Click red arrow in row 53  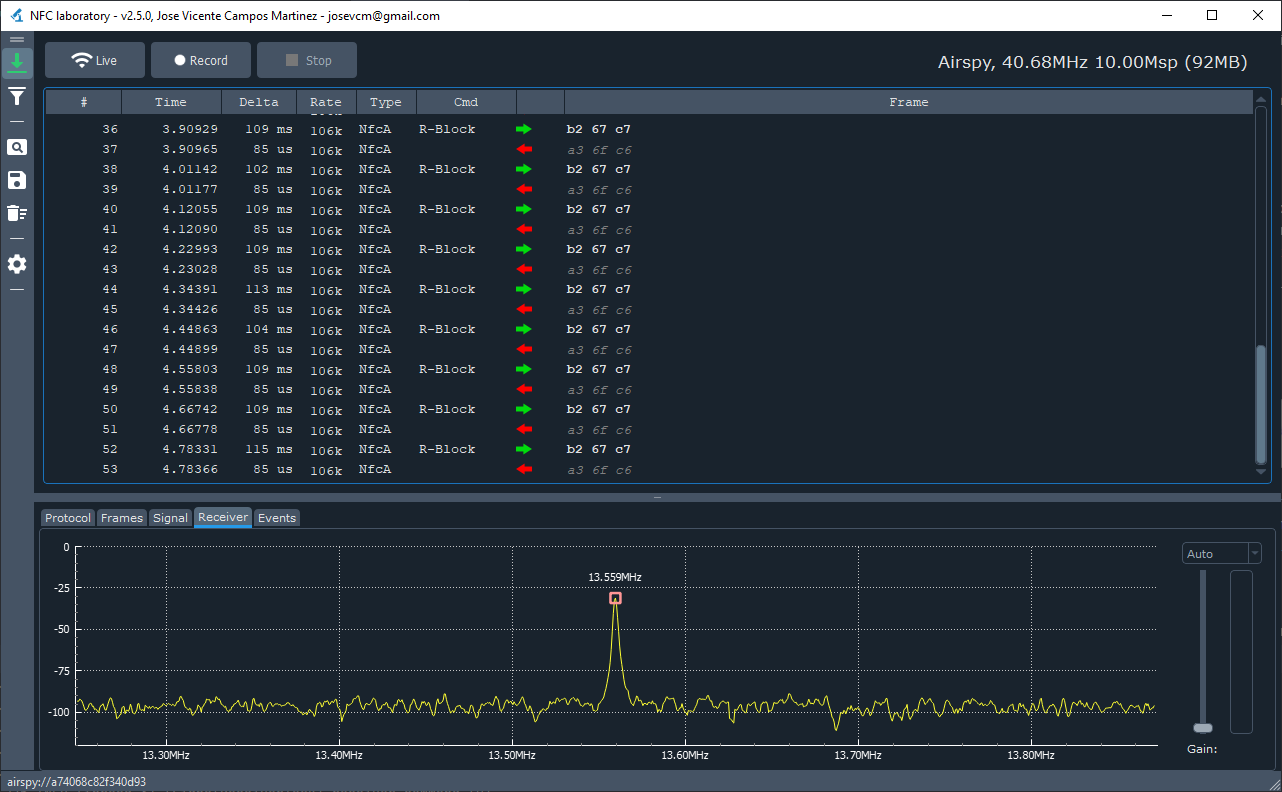[x=524, y=469]
